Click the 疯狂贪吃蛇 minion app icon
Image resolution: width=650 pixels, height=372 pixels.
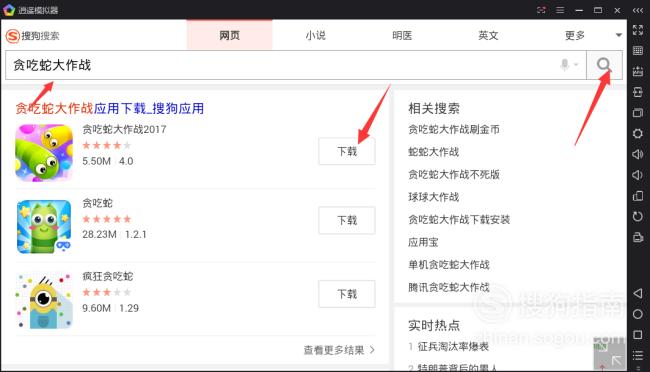pos(44,300)
